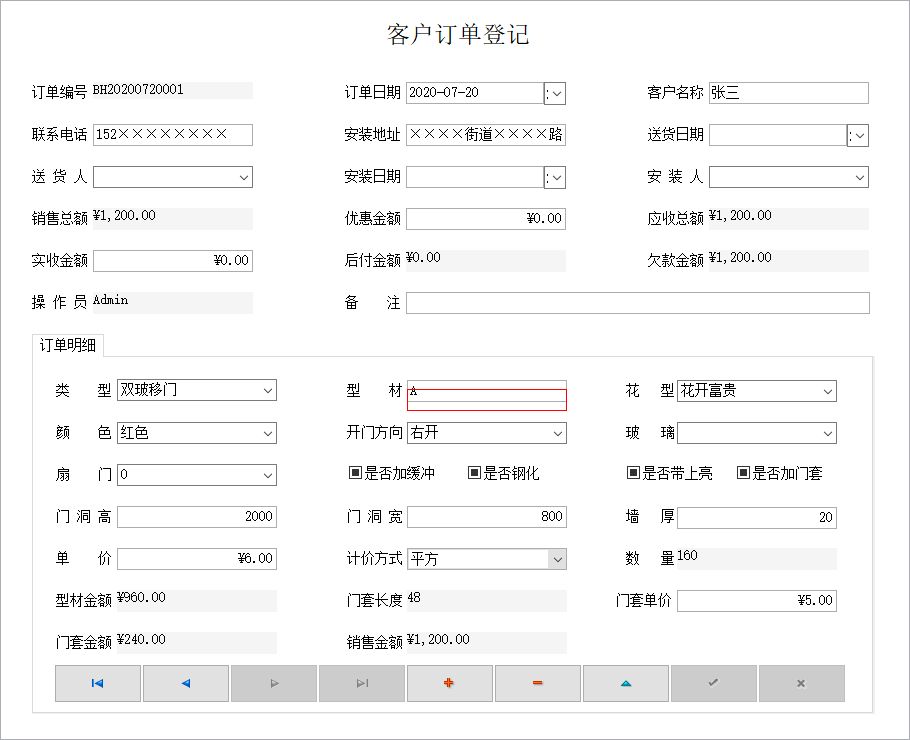The height and width of the screenshot is (740, 910).
Task: Click the 型材金额 value ¥960.00
Action: click(x=141, y=597)
